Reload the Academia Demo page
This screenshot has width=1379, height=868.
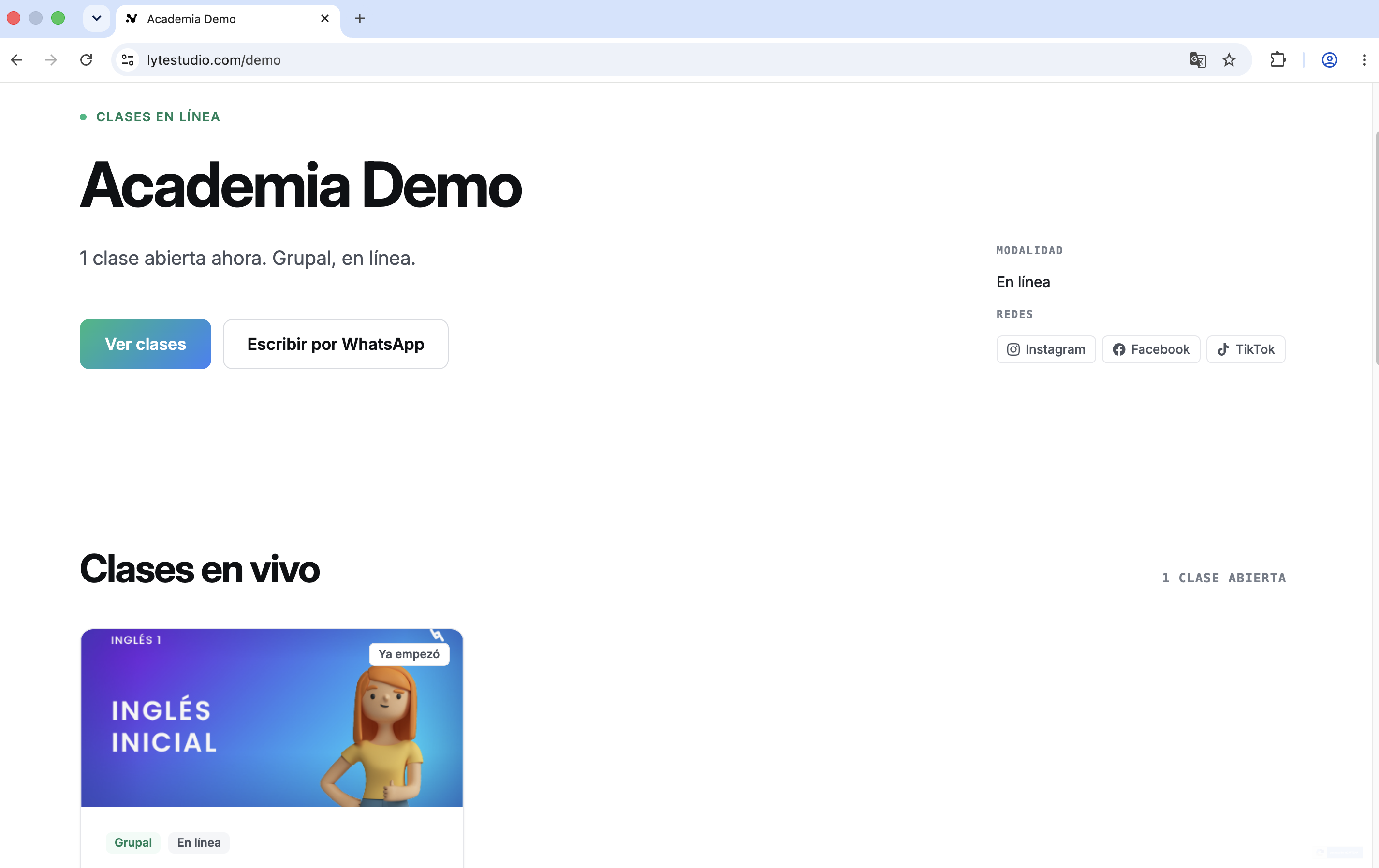pyautogui.click(x=86, y=59)
